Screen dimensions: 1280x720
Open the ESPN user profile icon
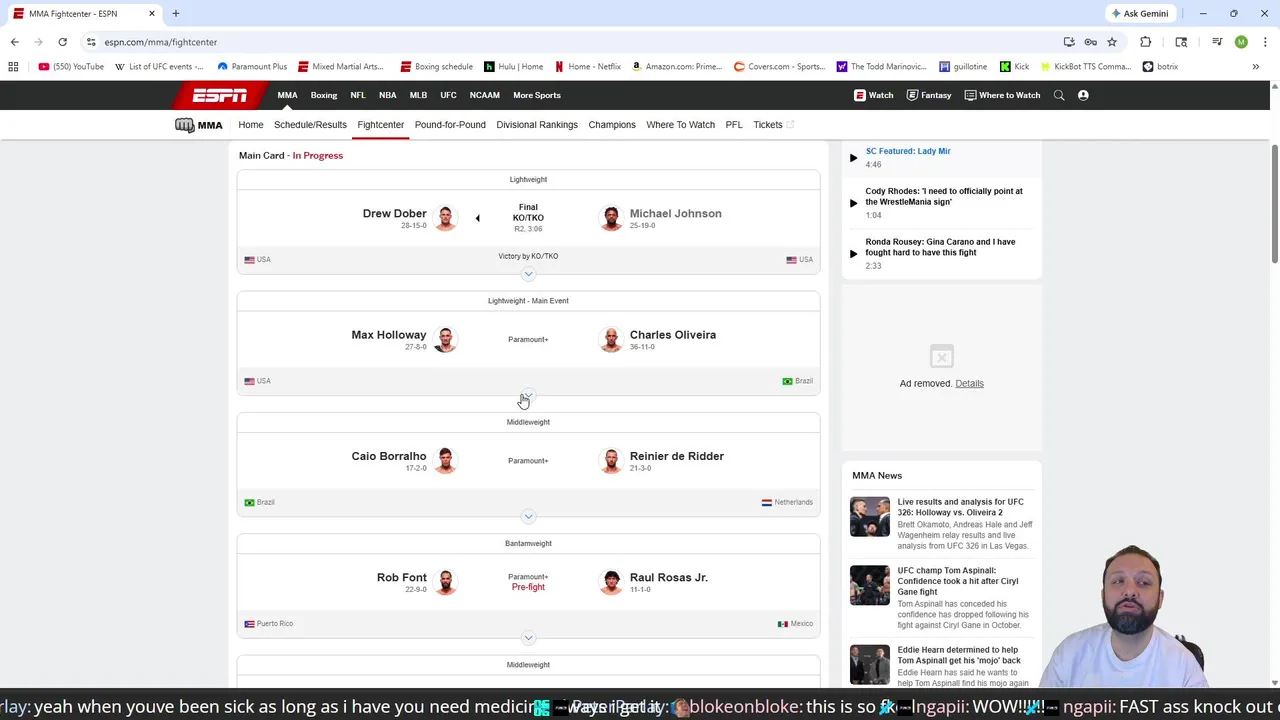point(1083,95)
